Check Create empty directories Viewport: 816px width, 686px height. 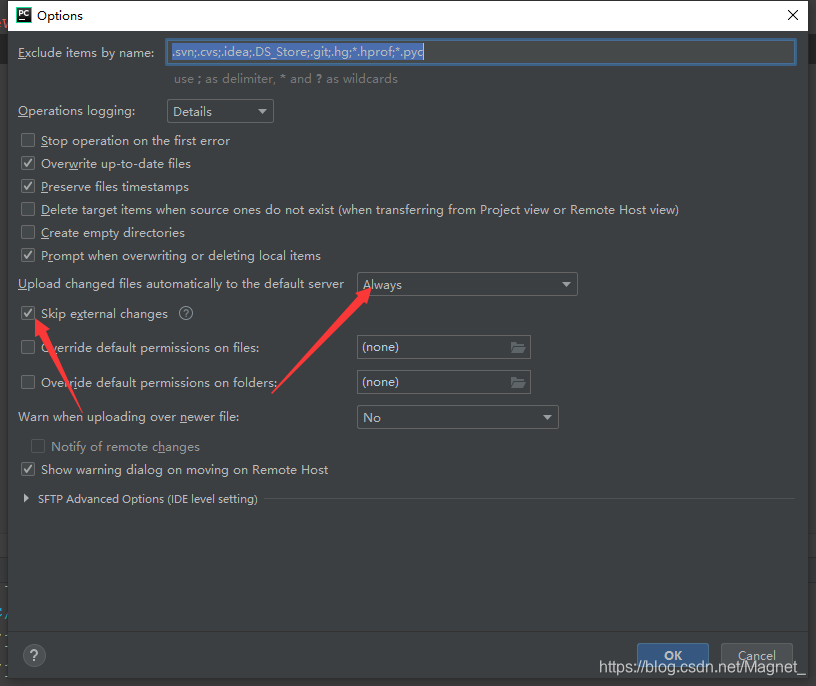click(x=28, y=232)
